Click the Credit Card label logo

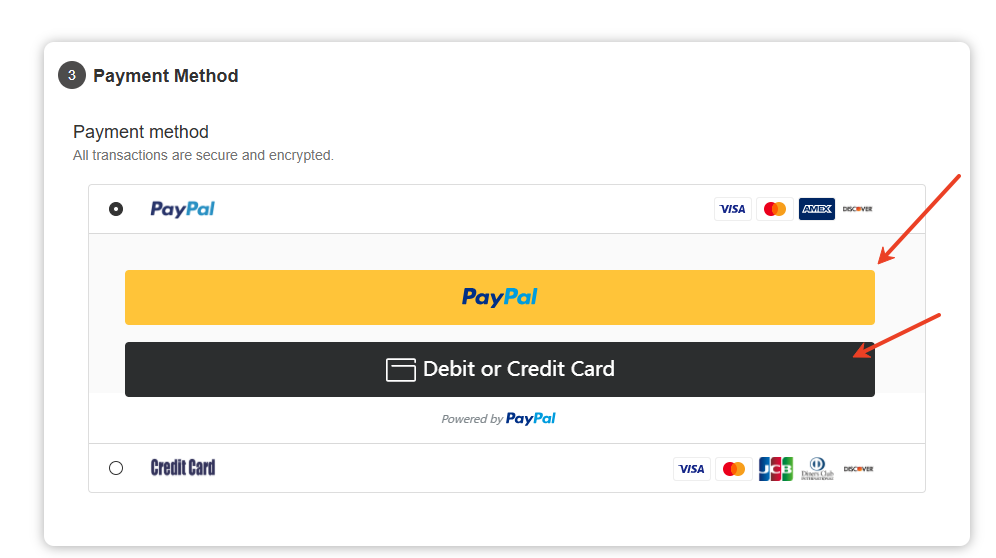coord(183,467)
